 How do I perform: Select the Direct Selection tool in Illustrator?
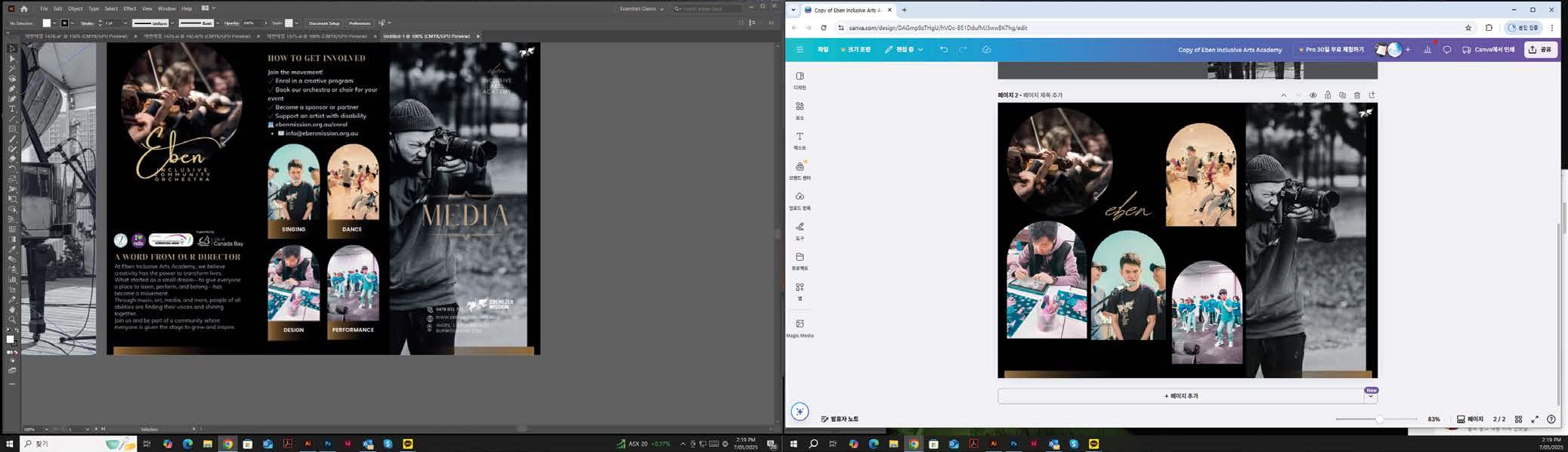point(12,58)
